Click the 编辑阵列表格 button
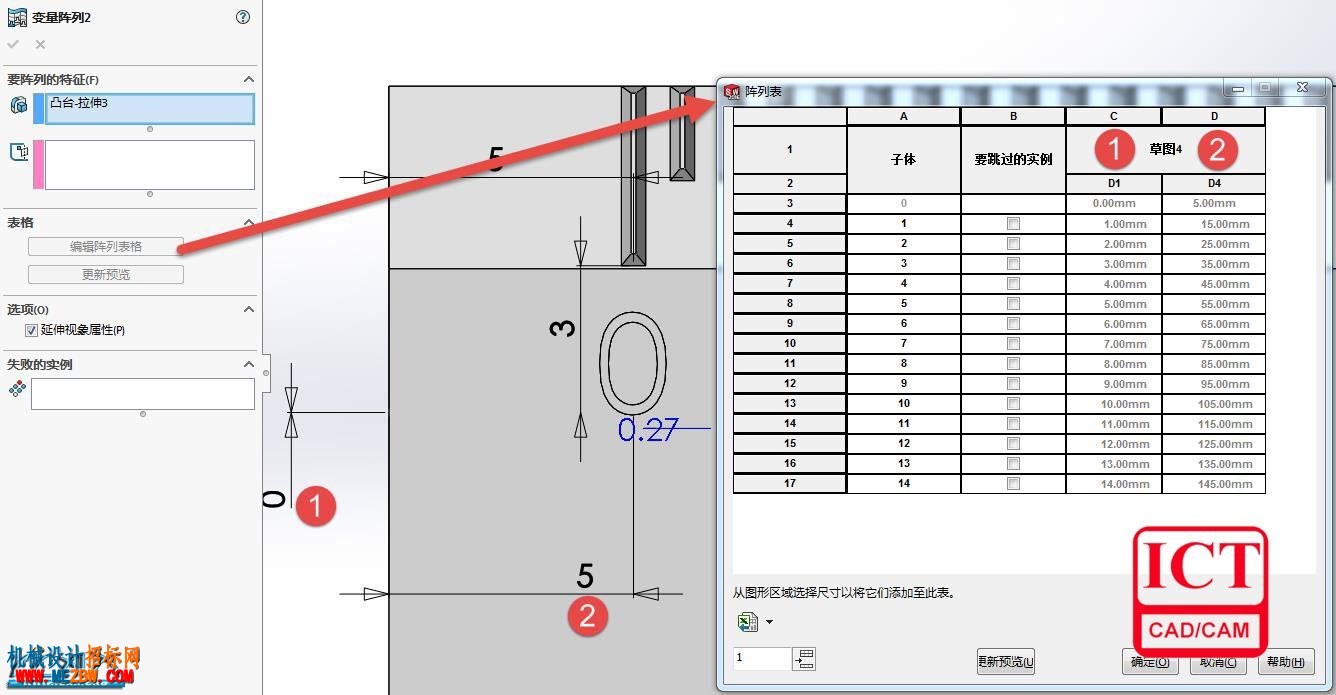This screenshot has height=695, width=1336. tap(106, 246)
